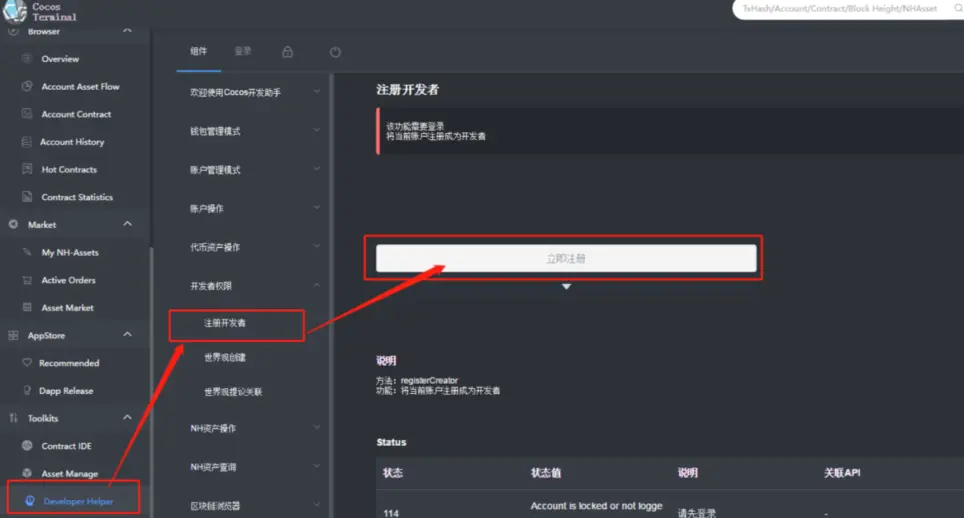Click the Account History icon
Image resolution: width=964 pixels, height=518 pixels.
pyautogui.click(x=26, y=141)
